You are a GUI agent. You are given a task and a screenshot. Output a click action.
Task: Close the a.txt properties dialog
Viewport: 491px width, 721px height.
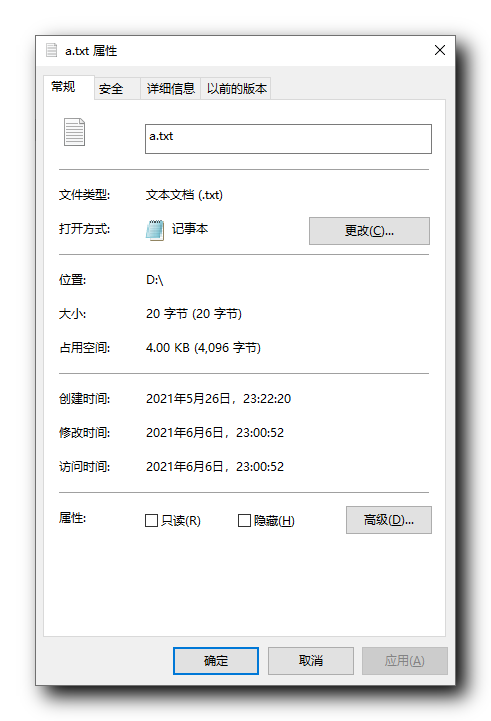click(440, 50)
